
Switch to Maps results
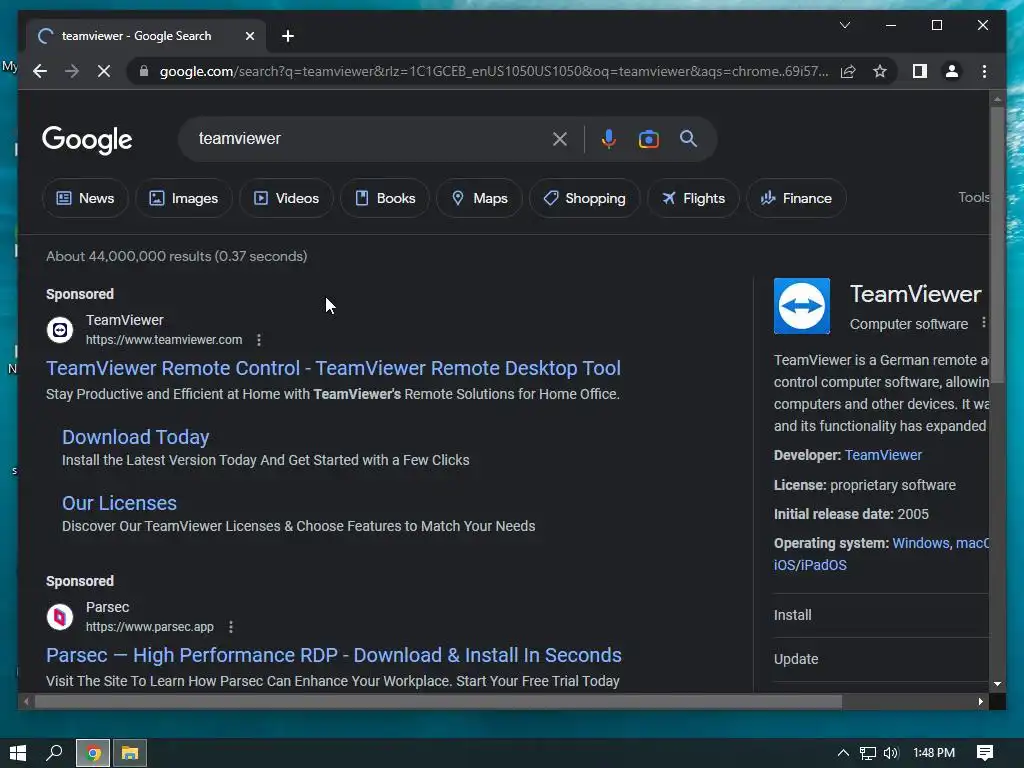point(479,198)
